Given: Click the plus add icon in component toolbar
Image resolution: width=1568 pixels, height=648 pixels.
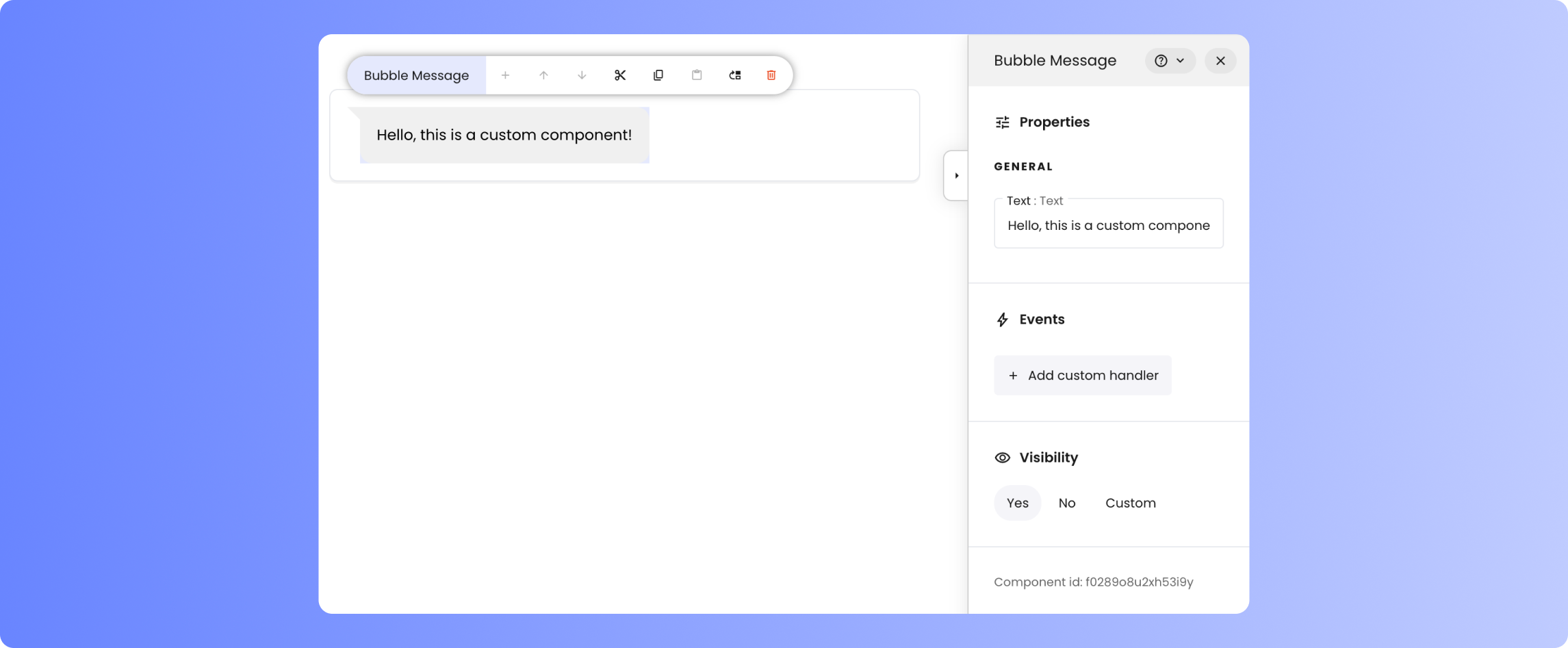Looking at the screenshot, I should [x=505, y=75].
